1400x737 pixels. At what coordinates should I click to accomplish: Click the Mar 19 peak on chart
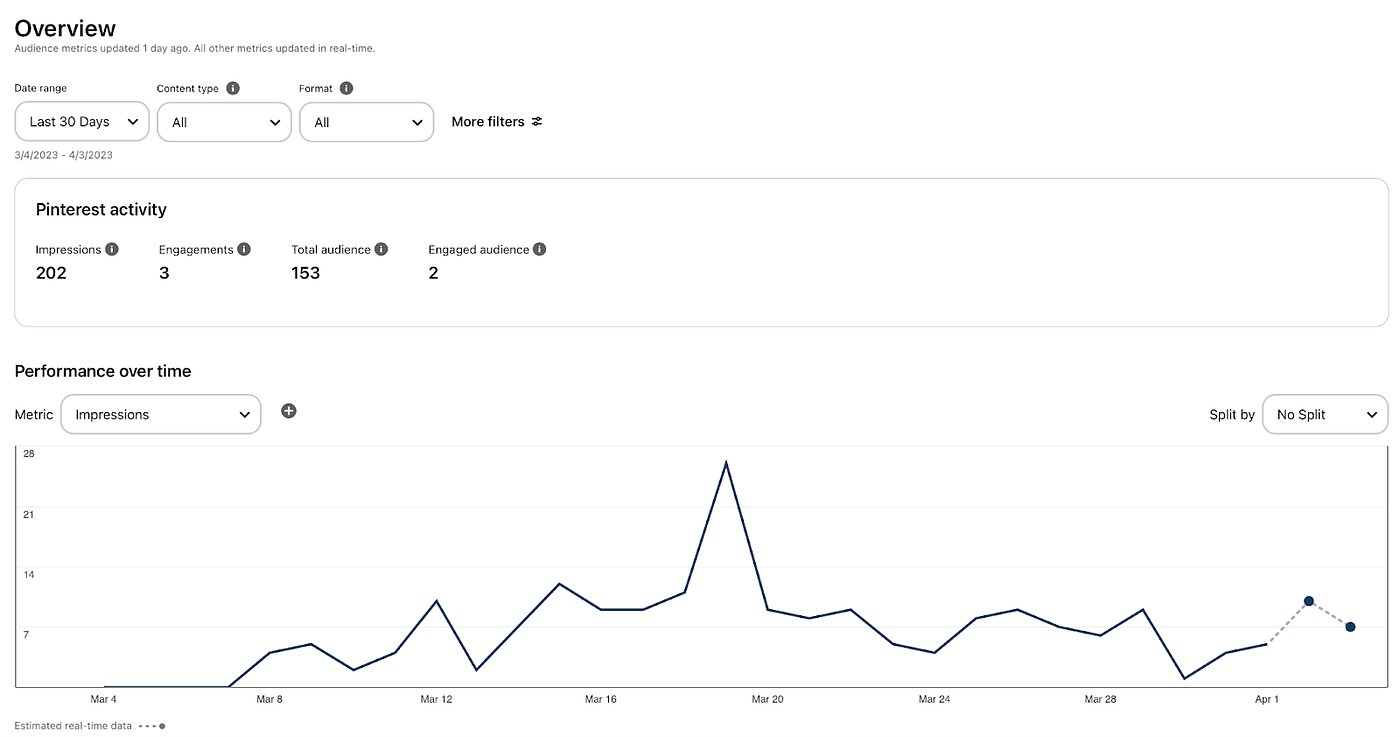pyautogui.click(x=726, y=463)
